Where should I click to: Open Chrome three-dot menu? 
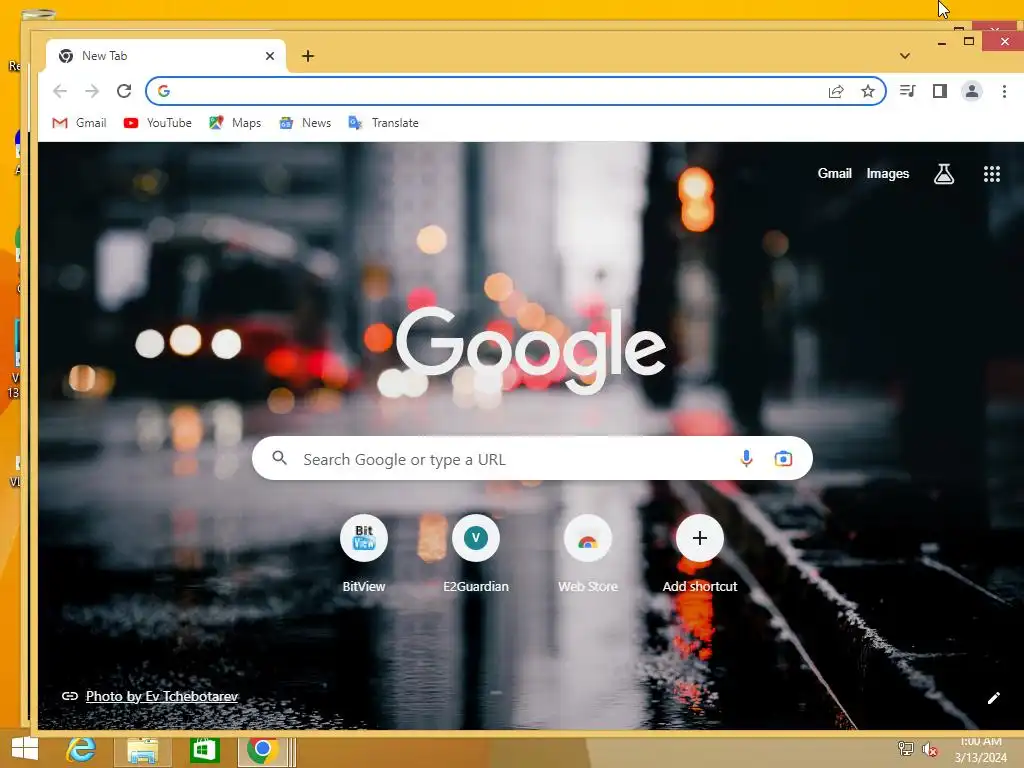1004,91
